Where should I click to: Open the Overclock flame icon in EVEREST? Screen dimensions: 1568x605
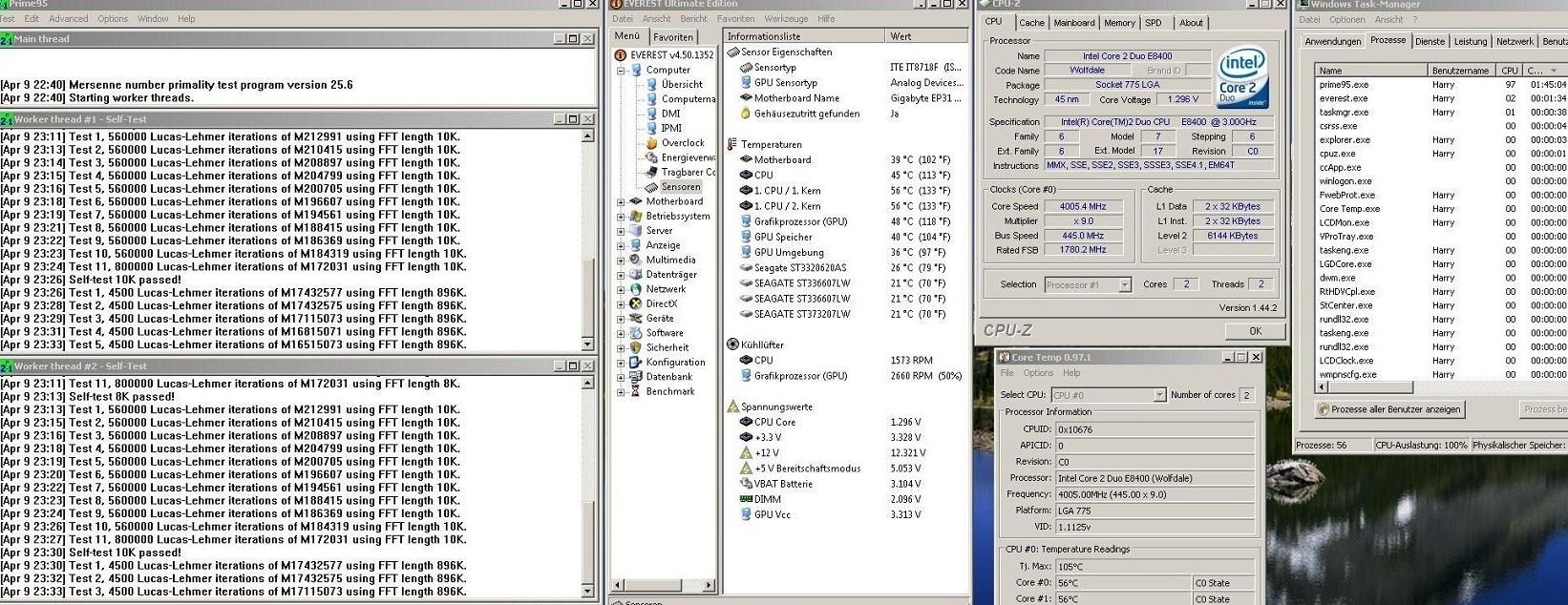pyautogui.click(x=652, y=142)
